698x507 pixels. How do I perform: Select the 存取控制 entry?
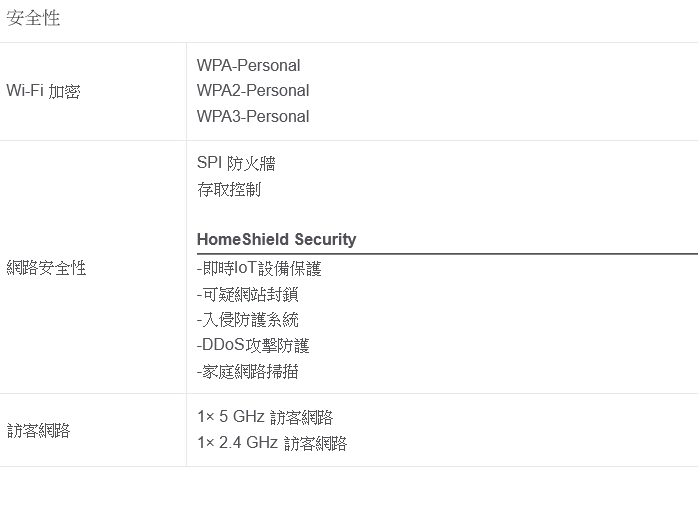(x=229, y=189)
